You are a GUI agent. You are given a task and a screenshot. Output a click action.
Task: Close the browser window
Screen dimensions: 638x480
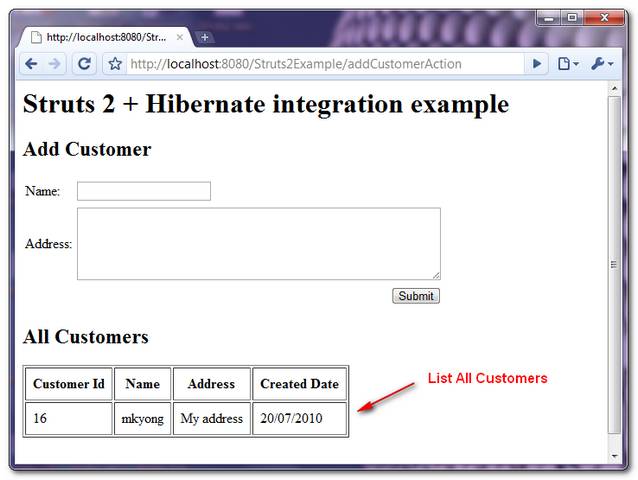pyautogui.click(x=604, y=18)
